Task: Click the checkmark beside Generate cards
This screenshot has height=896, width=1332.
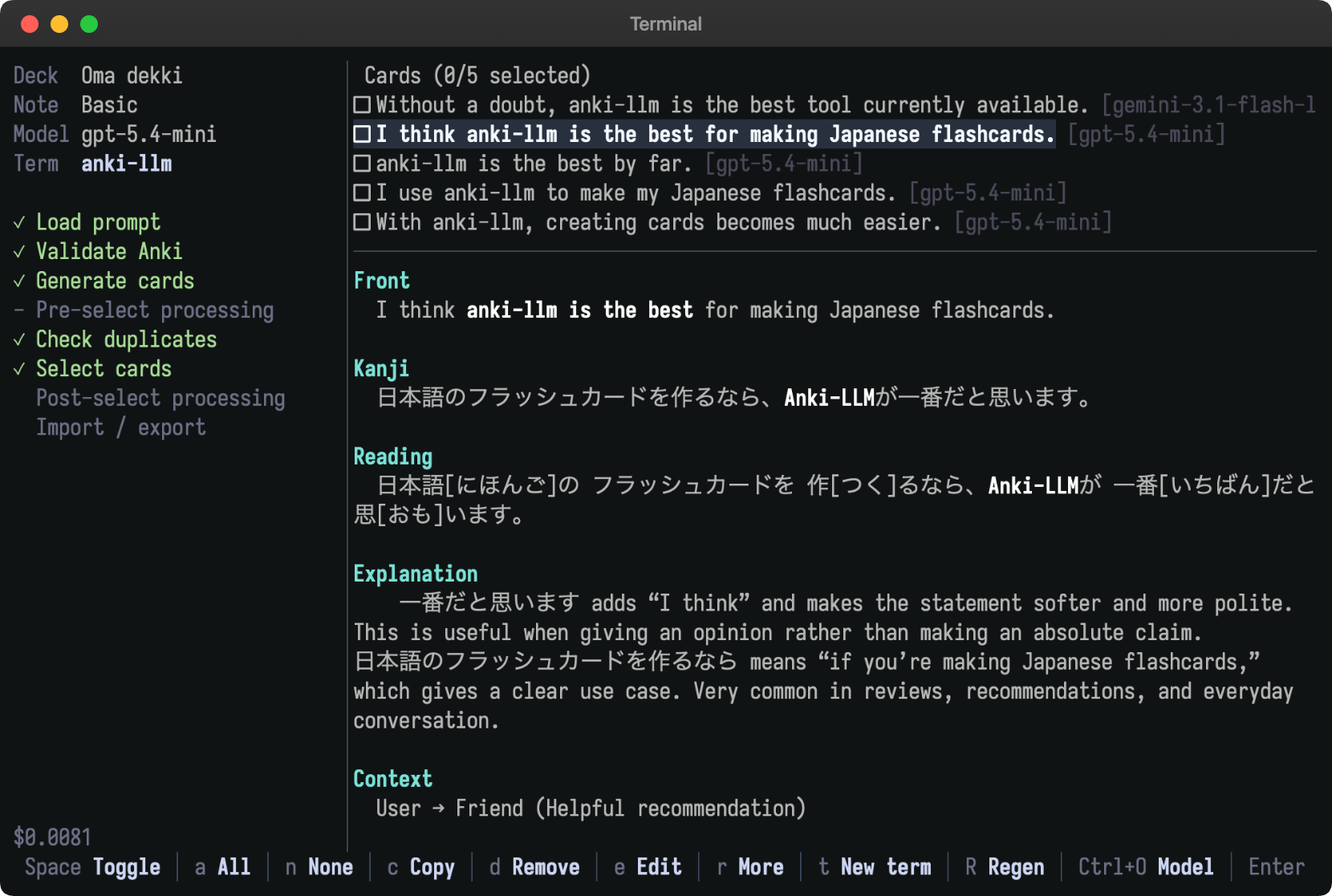Action: 19,282
